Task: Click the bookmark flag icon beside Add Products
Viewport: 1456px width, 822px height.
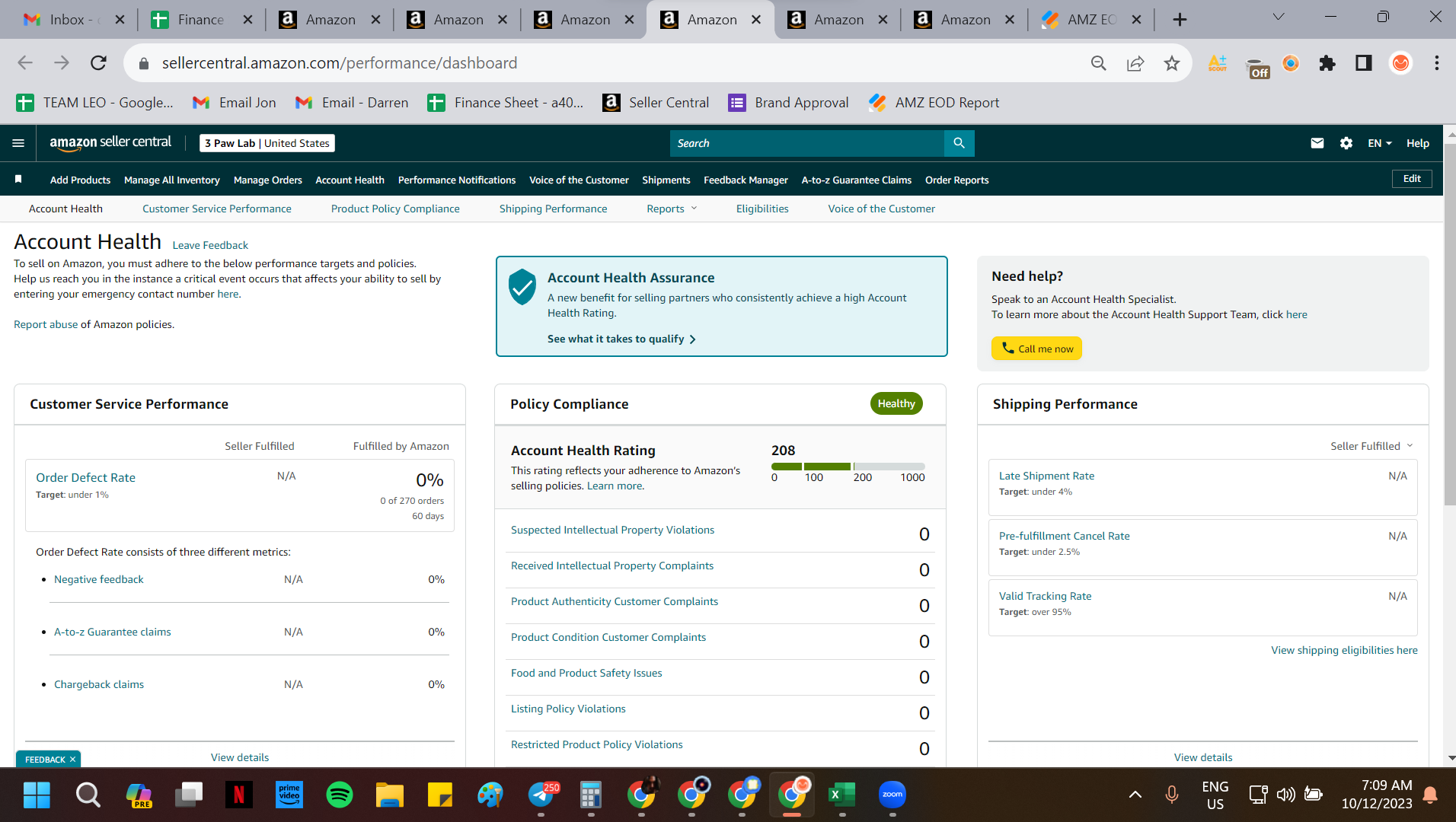Action: [x=18, y=179]
